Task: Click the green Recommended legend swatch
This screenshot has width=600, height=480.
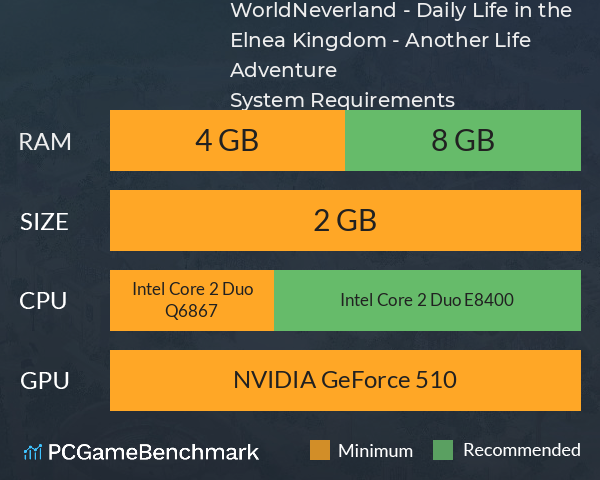Action: pos(443,450)
